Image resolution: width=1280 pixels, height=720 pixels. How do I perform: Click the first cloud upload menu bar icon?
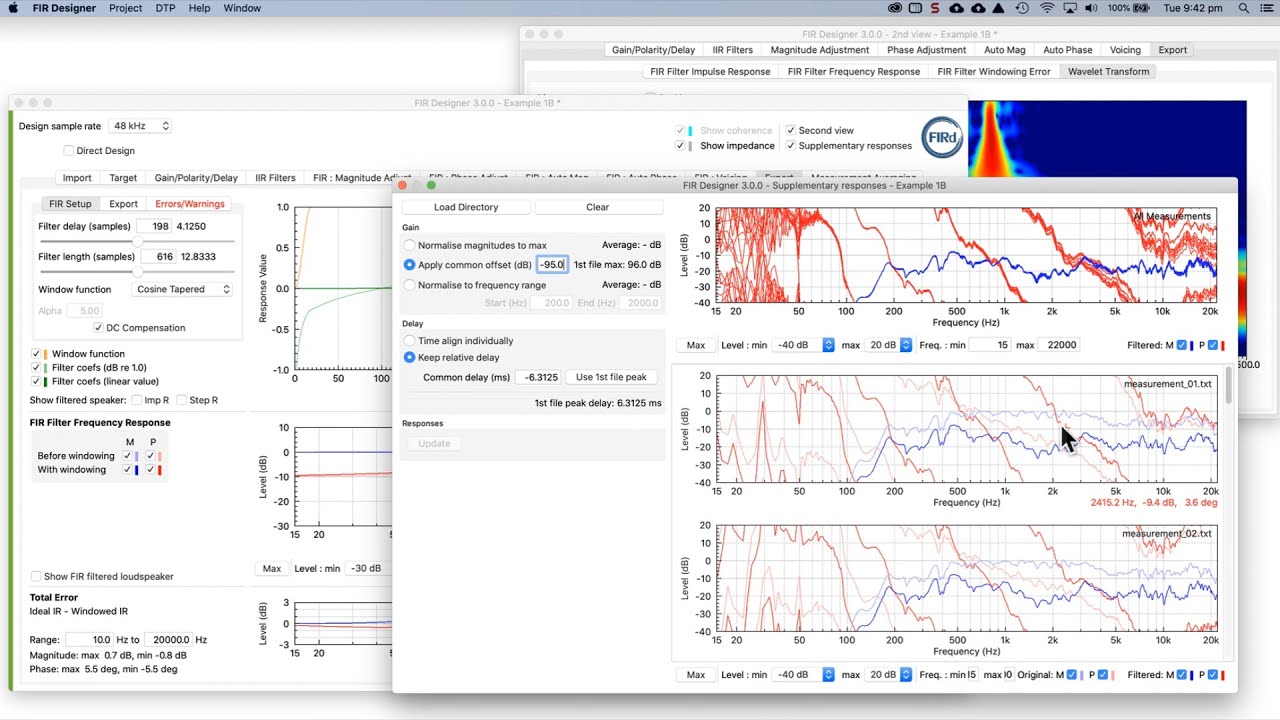956,8
